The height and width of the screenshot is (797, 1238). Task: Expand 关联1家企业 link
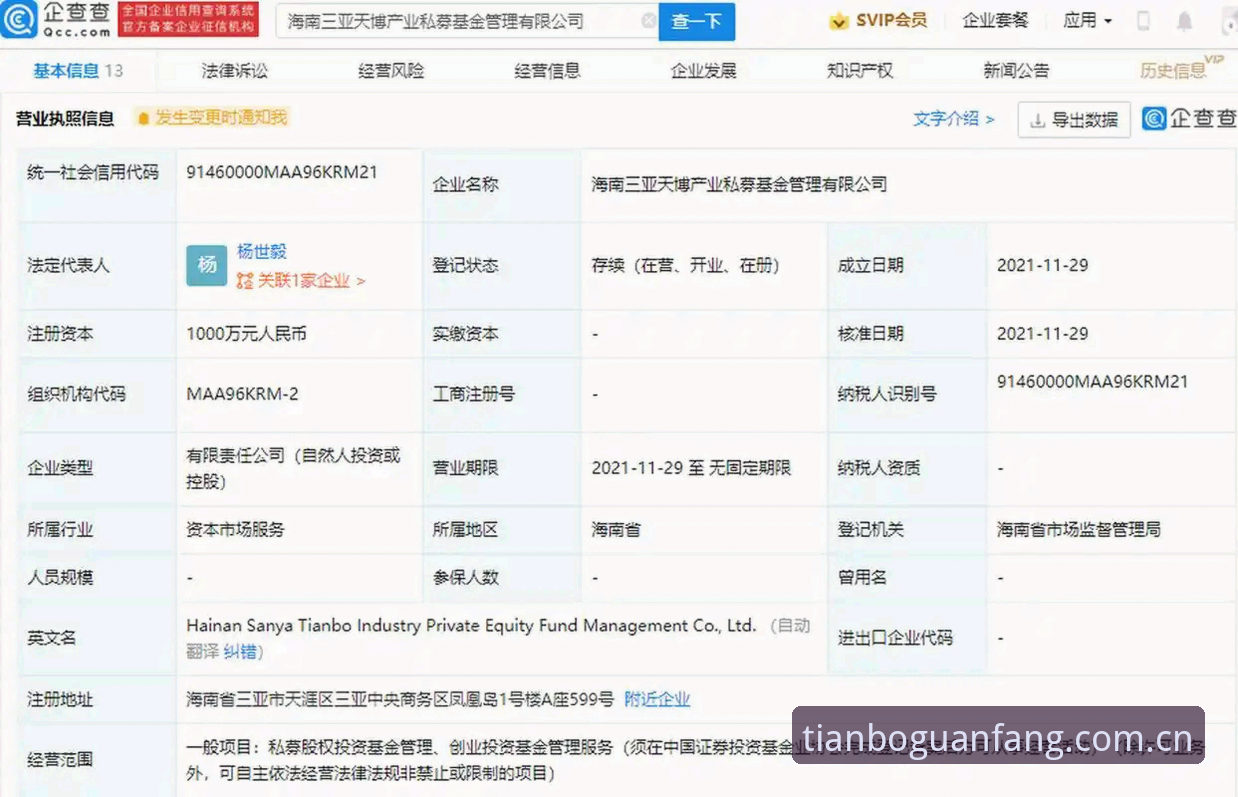(311, 281)
